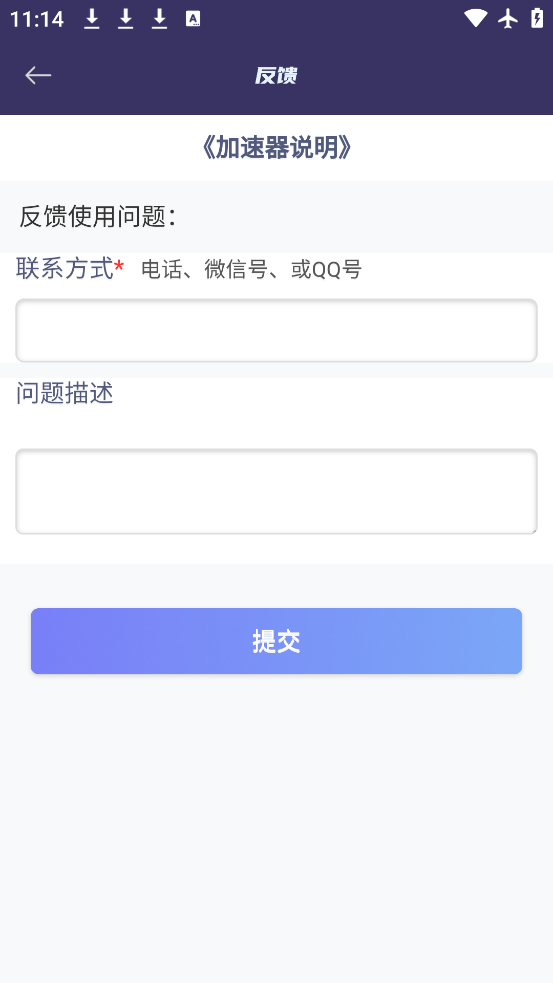Open the 《加速器说明》 link
The width and height of the screenshot is (553, 983).
[x=276, y=148]
